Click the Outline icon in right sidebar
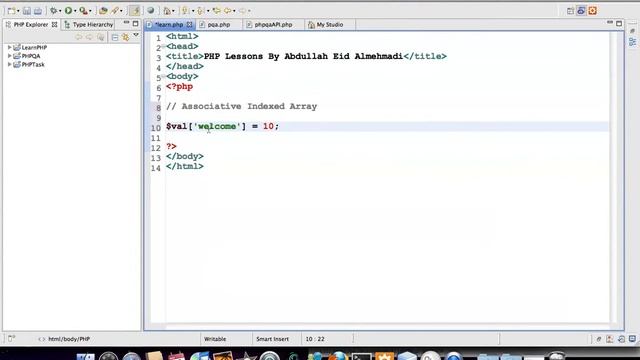Image resolution: width=640 pixels, height=360 pixels. point(633,42)
